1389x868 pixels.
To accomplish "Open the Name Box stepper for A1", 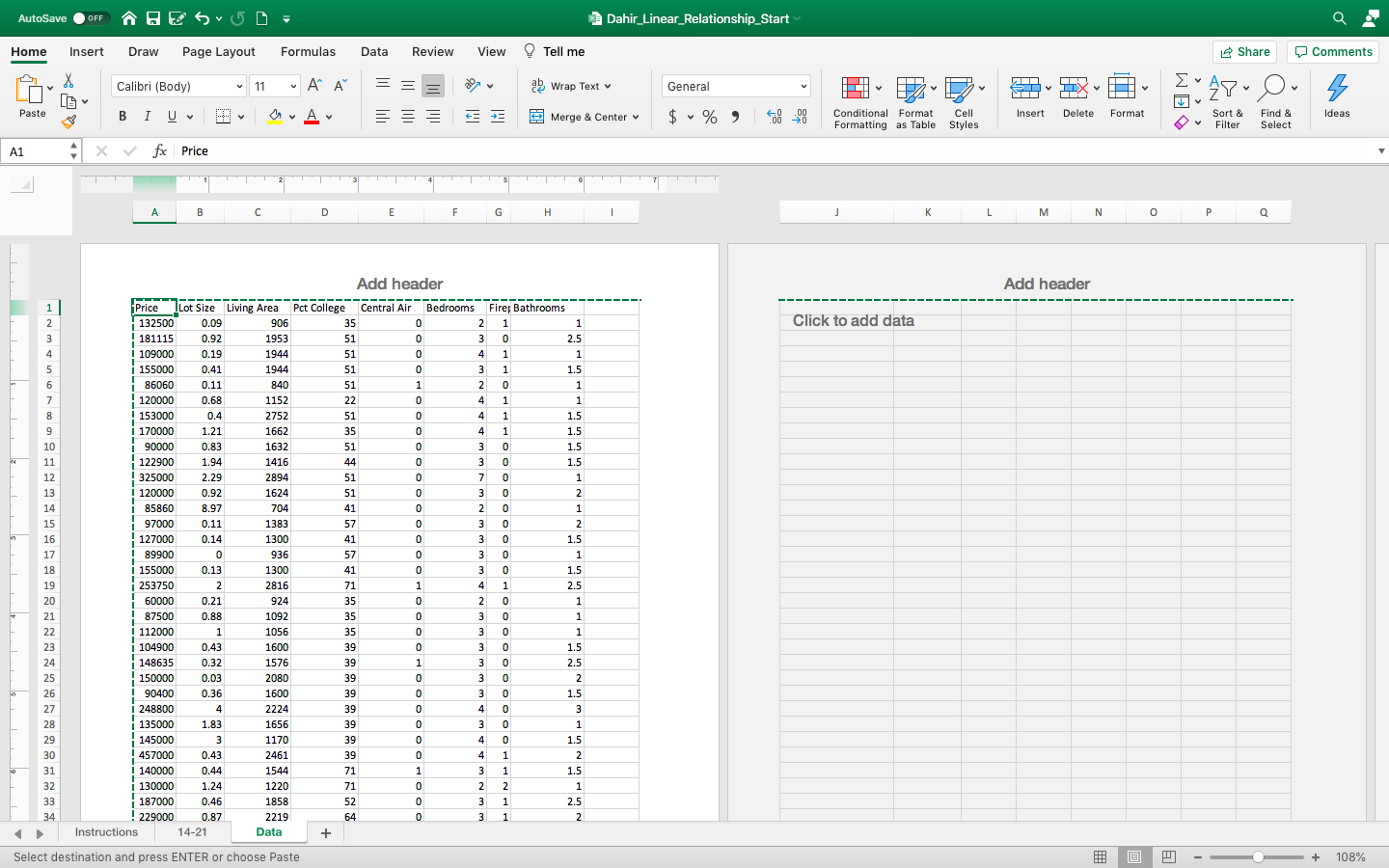I will (73, 151).
